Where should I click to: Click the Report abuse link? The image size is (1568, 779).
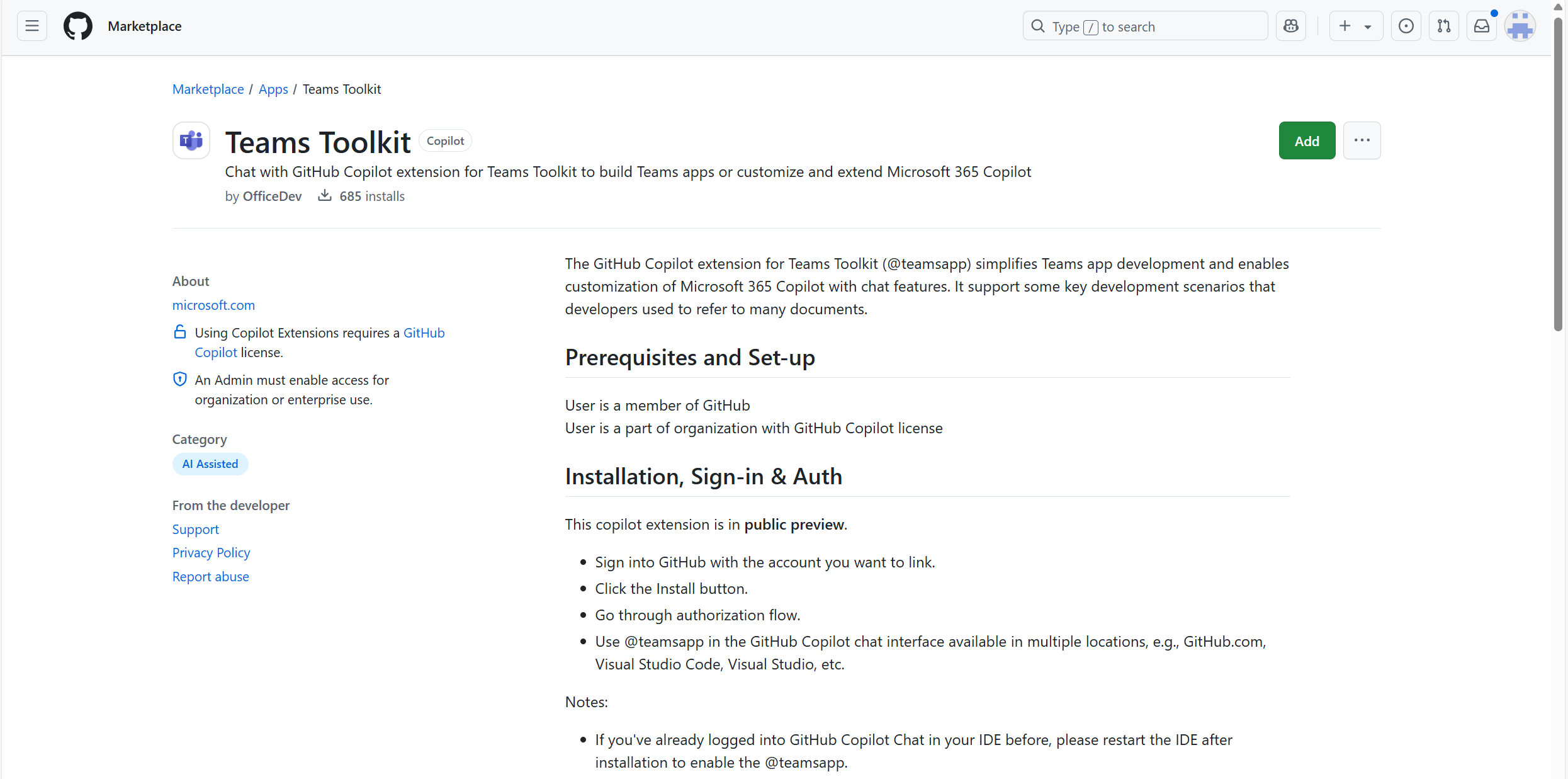point(210,576)
